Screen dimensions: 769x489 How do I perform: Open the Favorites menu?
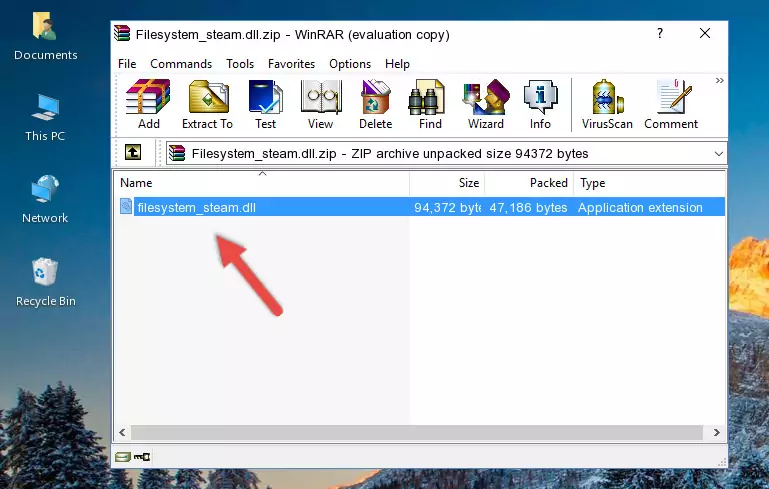[x=291, y=64]
